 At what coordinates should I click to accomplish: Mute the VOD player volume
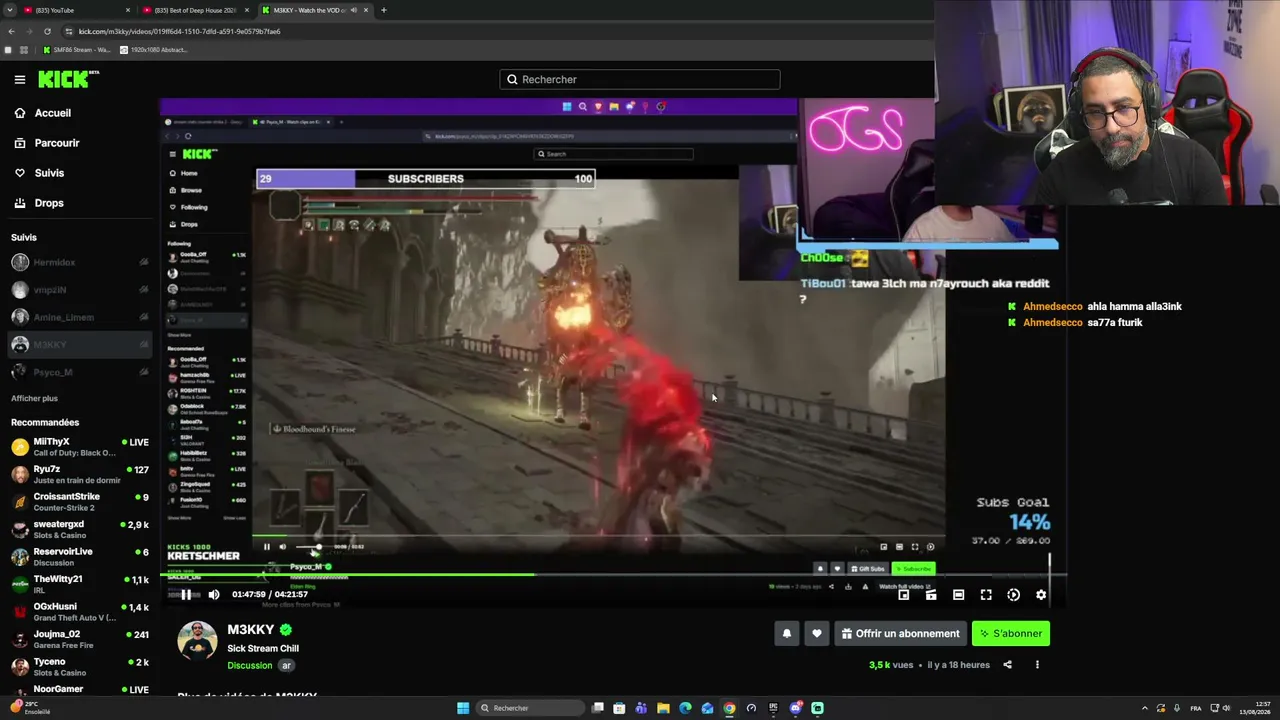coord(214,594)
